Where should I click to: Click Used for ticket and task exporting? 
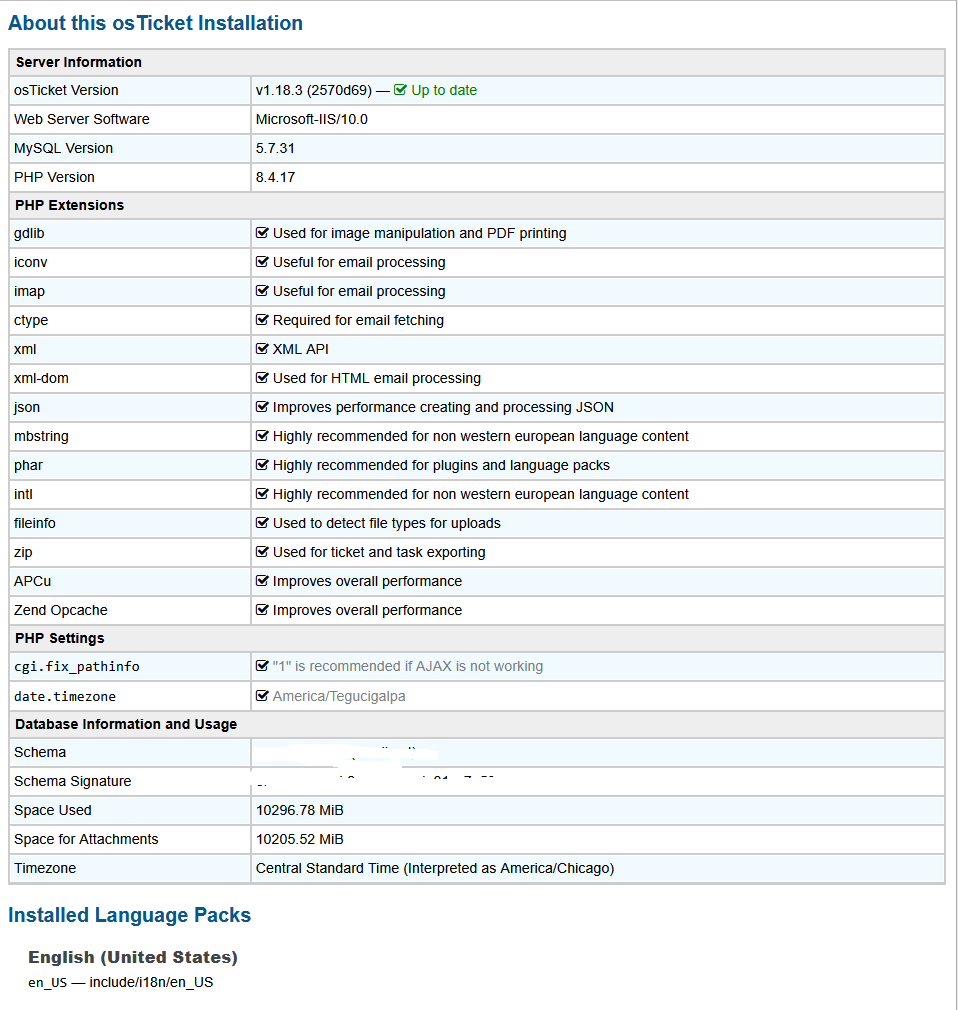[x=379, y=552]
